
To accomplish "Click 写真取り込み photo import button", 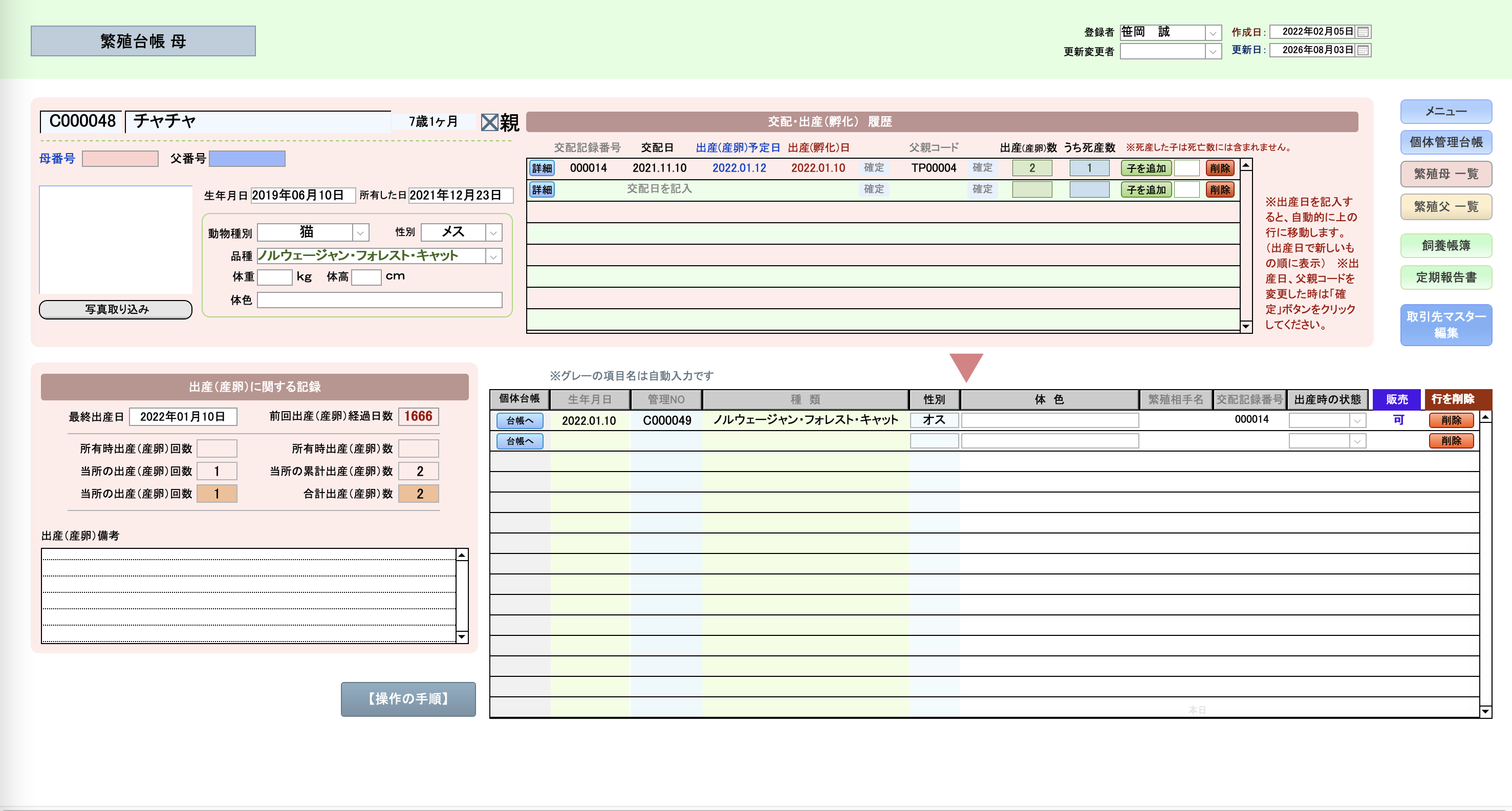I will [x=116, y=309].
